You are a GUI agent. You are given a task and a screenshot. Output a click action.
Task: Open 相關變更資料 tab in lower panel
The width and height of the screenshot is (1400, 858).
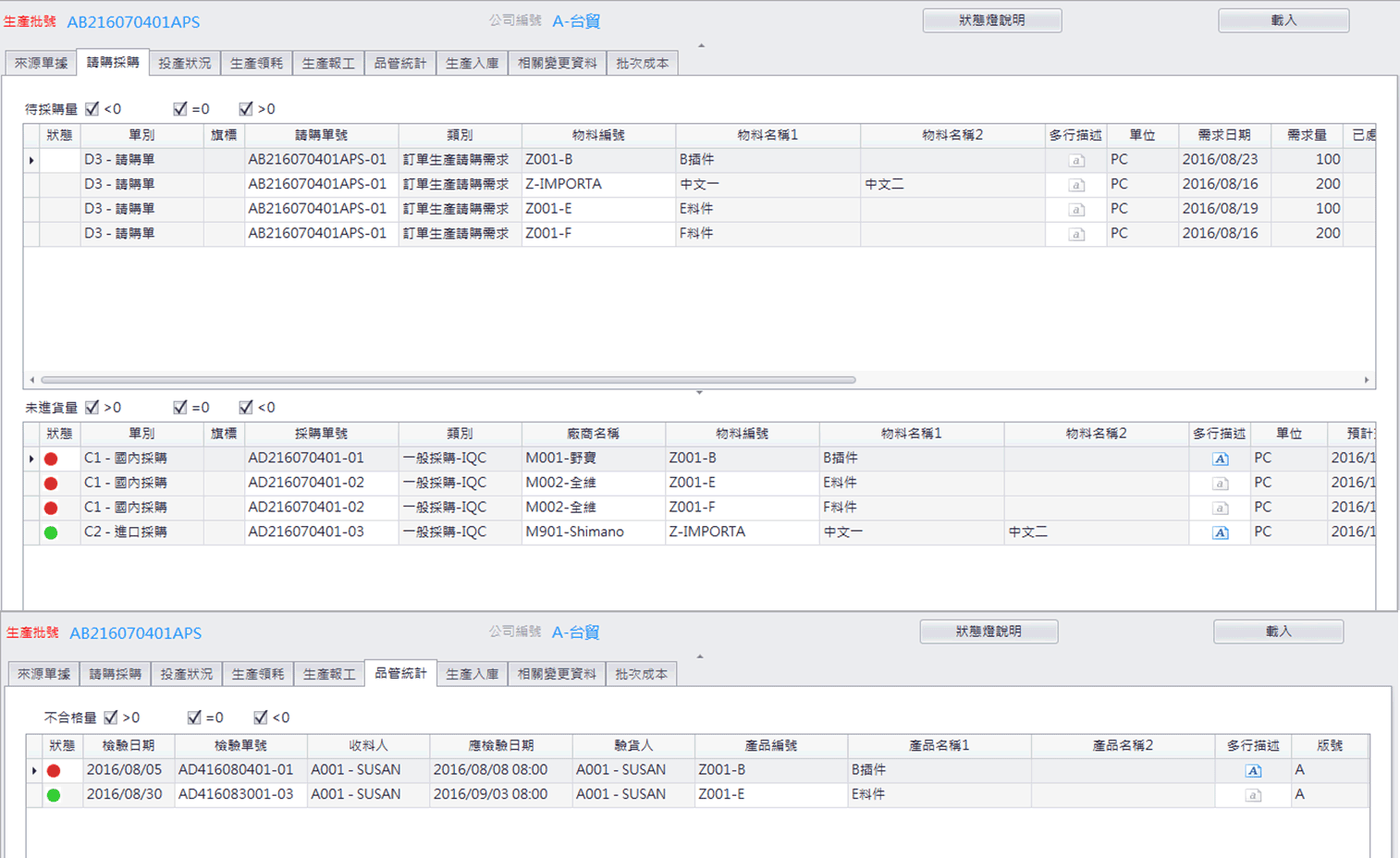[x=558, y=674]
